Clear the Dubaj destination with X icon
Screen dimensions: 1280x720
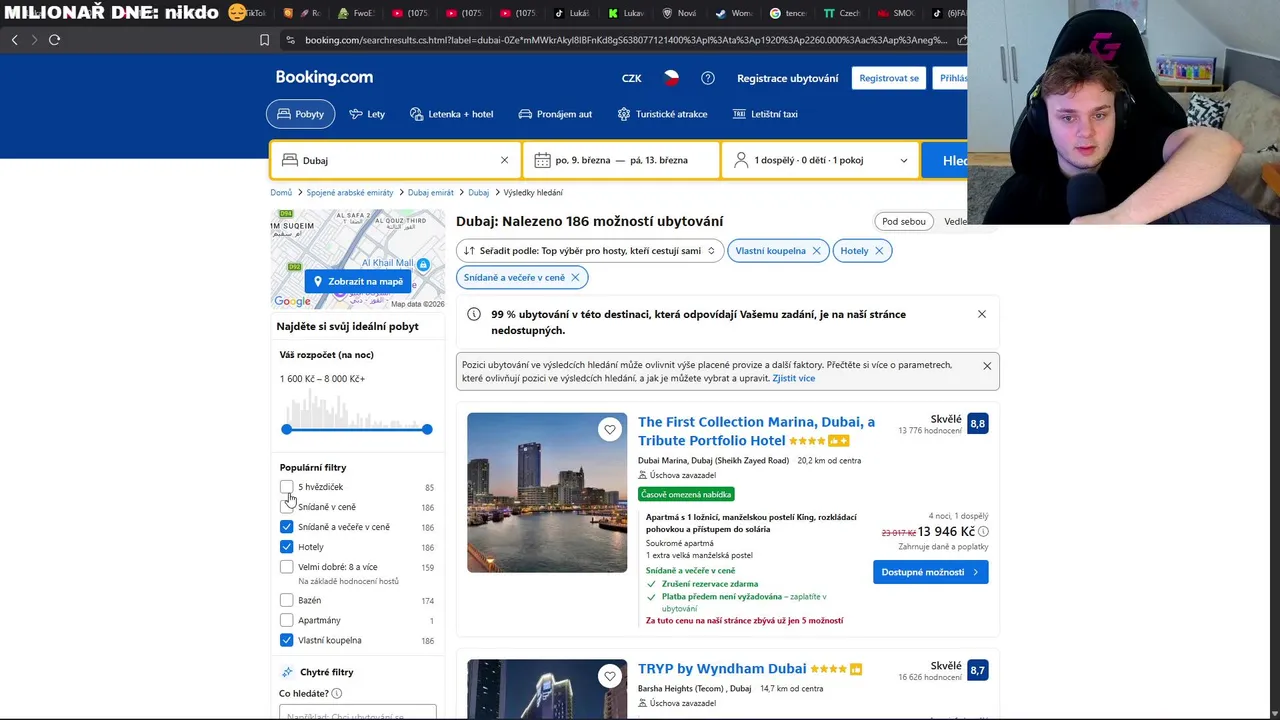[504, 160]
